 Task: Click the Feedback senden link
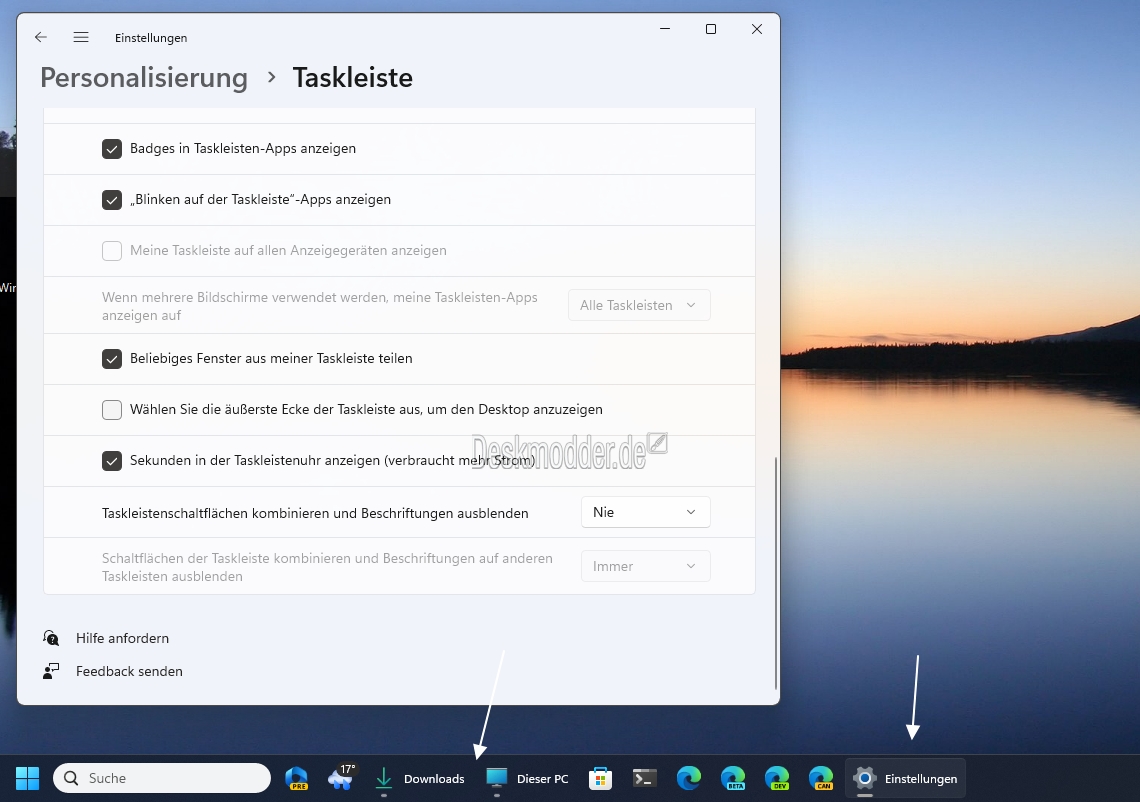[x=129, y=671]
